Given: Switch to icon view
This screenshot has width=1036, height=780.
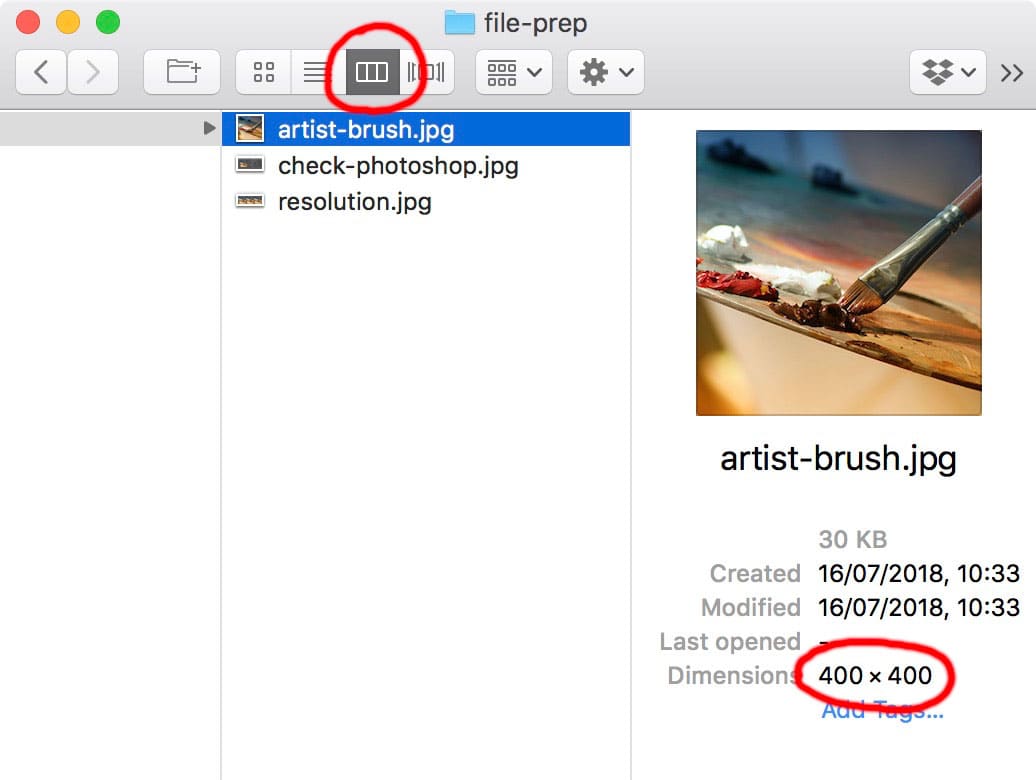Looking at the screenshot, I should click(x=264, y=72).
